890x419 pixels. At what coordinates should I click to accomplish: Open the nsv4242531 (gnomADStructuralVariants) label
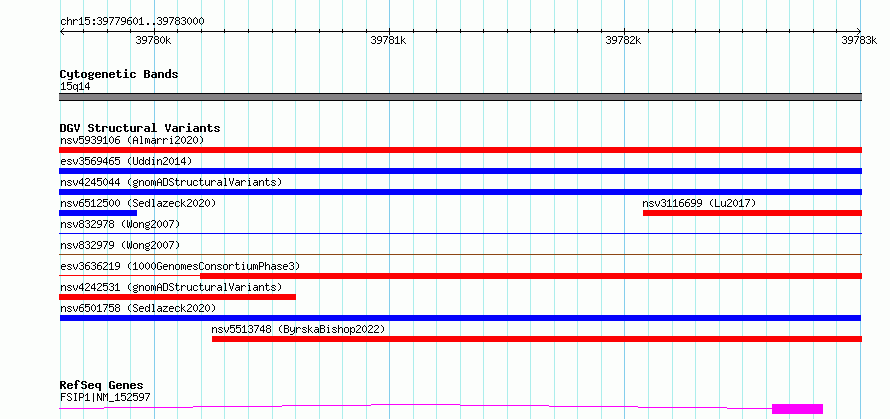coord(171,287)
